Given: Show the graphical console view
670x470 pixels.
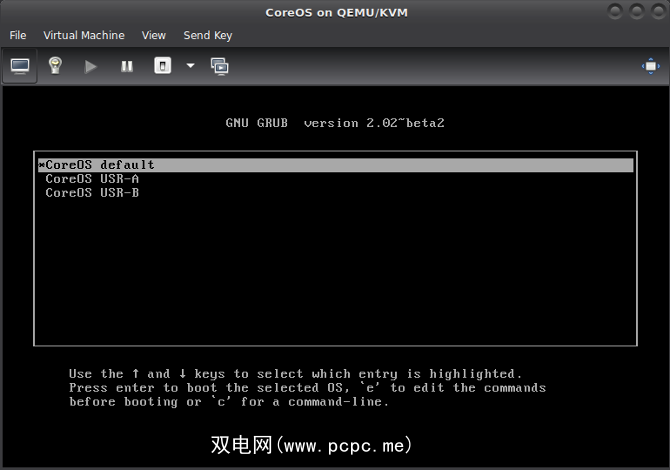Looking at the screenshot, I should (20, 66).
